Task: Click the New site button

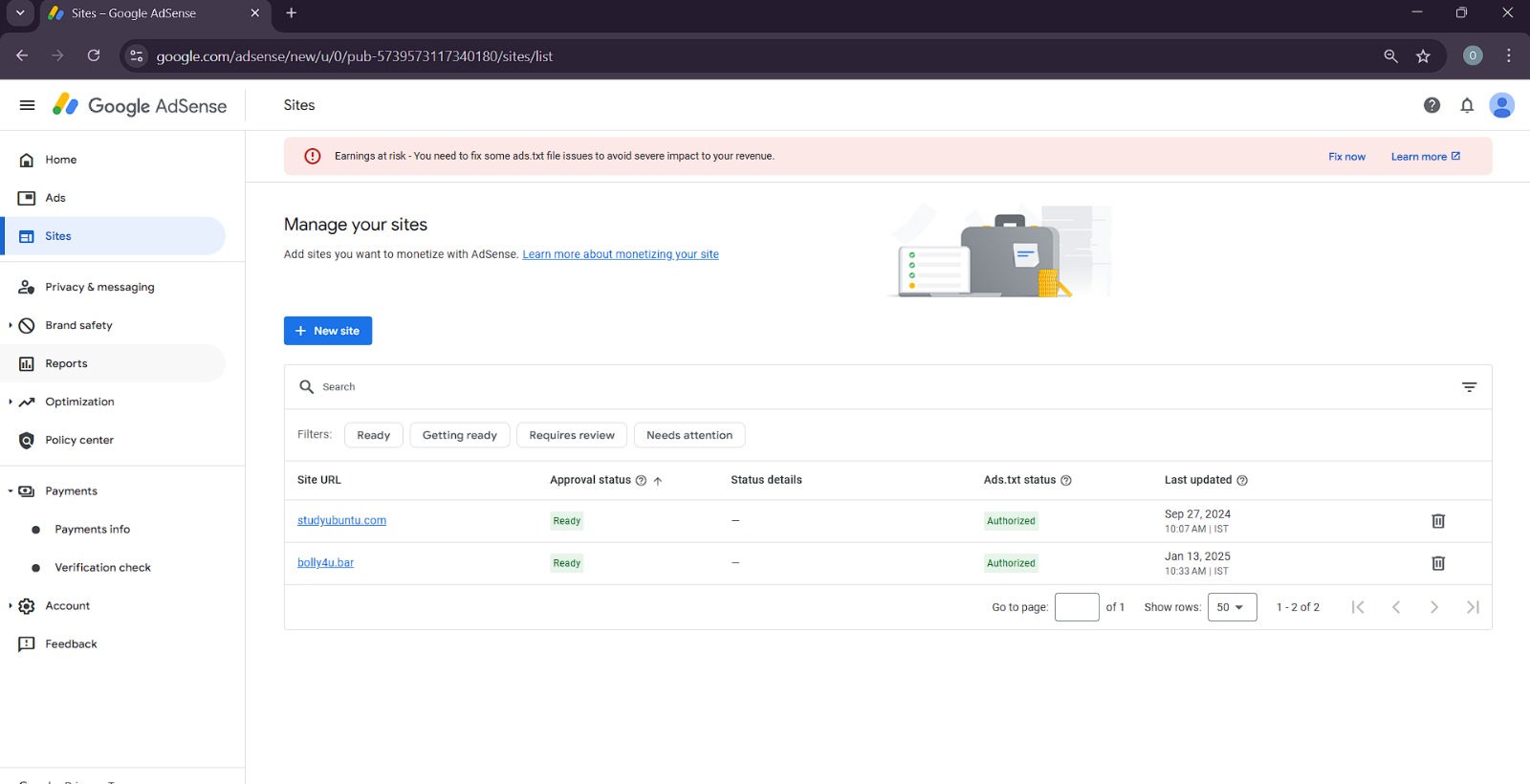Action: pyautogui.click(x=328, y=331)
